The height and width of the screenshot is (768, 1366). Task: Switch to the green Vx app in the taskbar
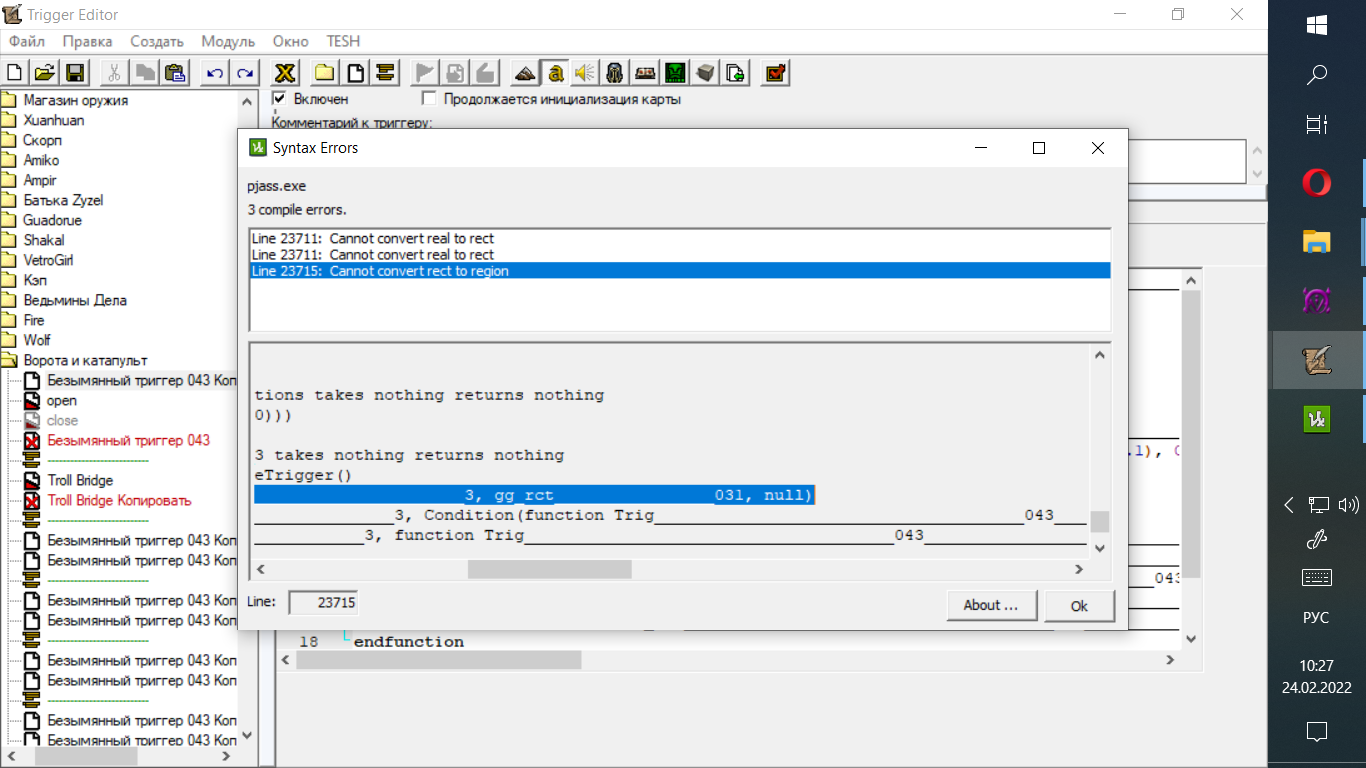click(x=1317, y=419)
